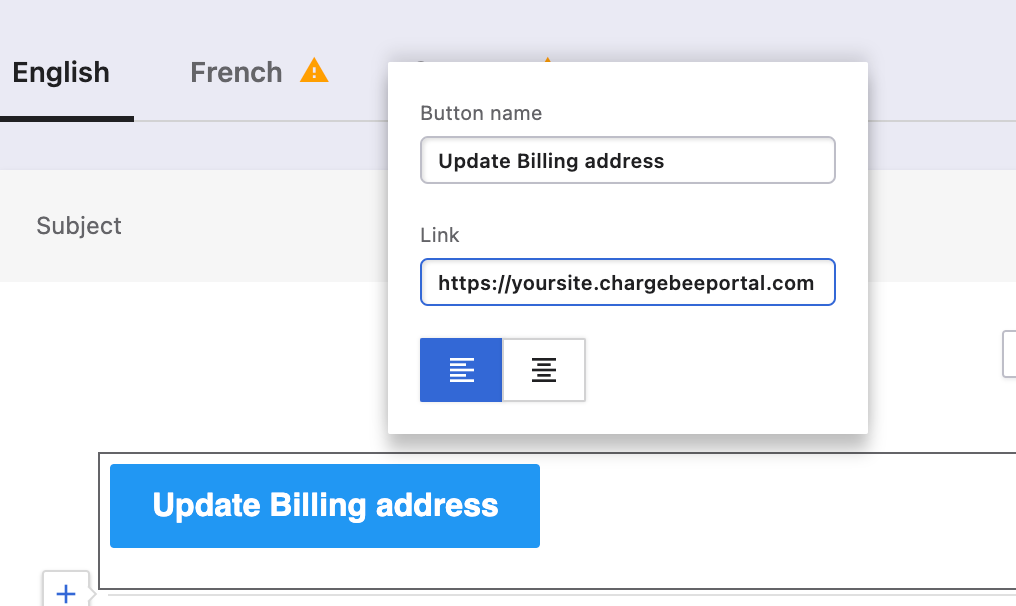
Task: Click the blue plus add-block icon
Action: (x=66, y=593)
